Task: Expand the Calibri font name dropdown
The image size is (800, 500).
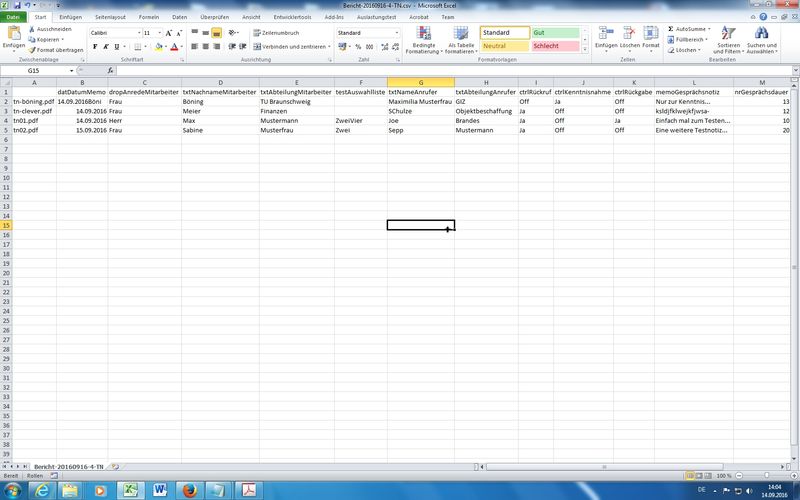Action: (137, 33)
